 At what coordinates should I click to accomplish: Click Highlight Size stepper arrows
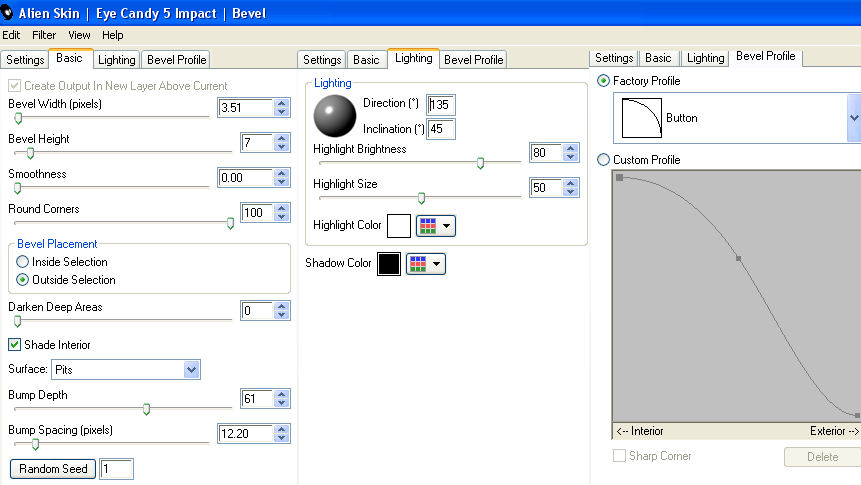click(x=571, y=188)
